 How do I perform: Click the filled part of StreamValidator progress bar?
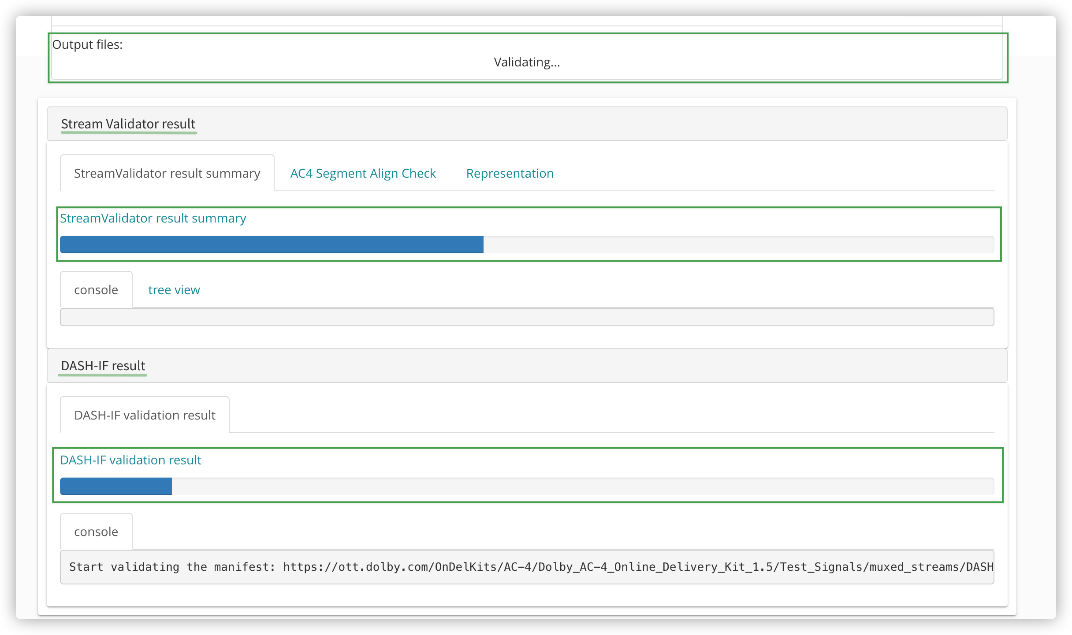271,245
